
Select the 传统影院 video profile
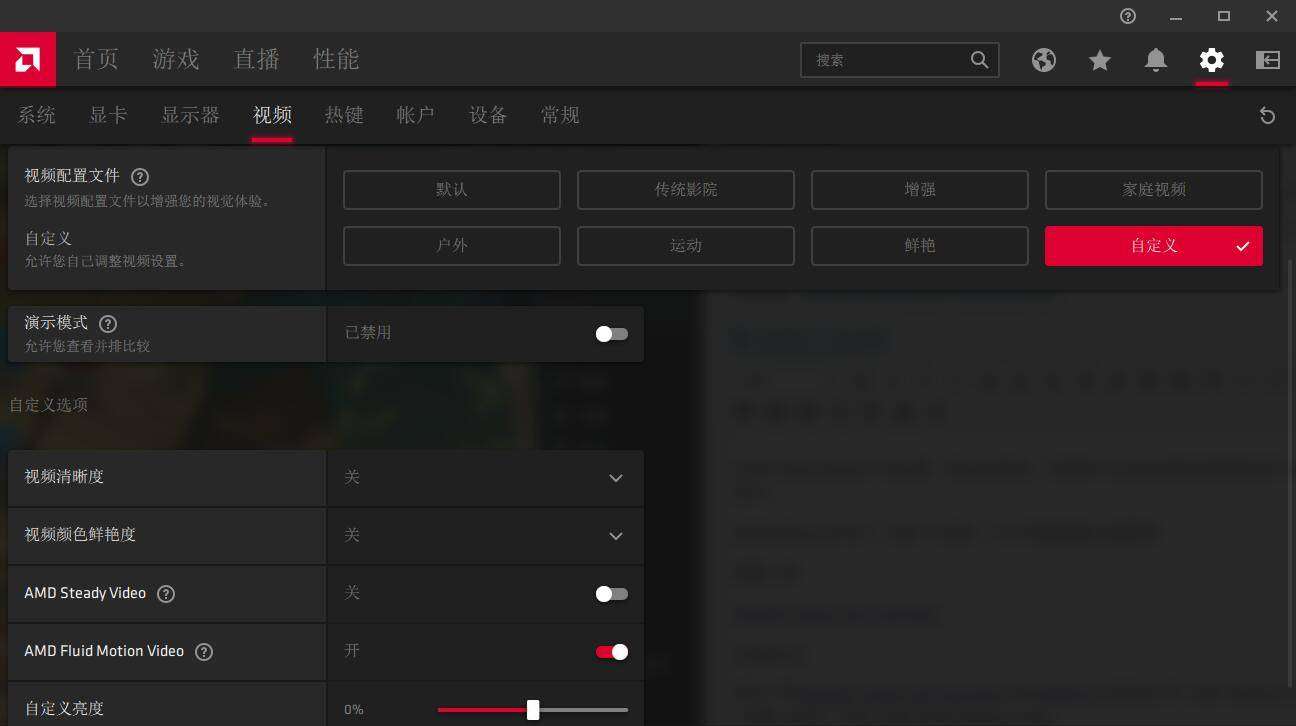point(686,190)
